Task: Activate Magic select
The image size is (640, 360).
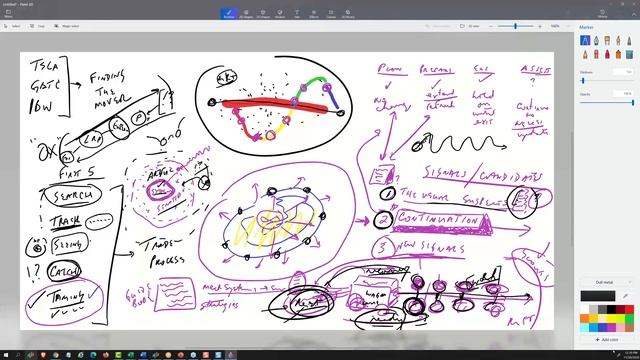Action: point(67,26)
